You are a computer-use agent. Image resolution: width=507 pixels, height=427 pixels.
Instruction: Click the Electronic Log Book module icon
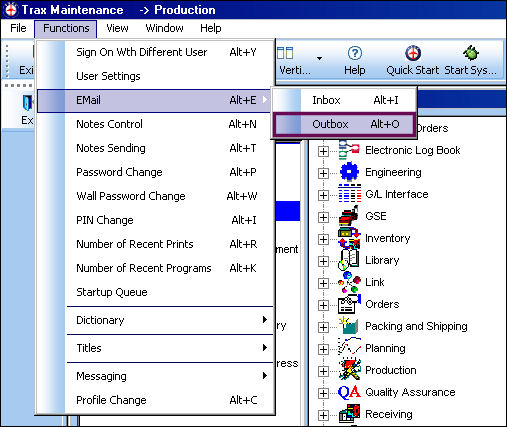point(349,150)
